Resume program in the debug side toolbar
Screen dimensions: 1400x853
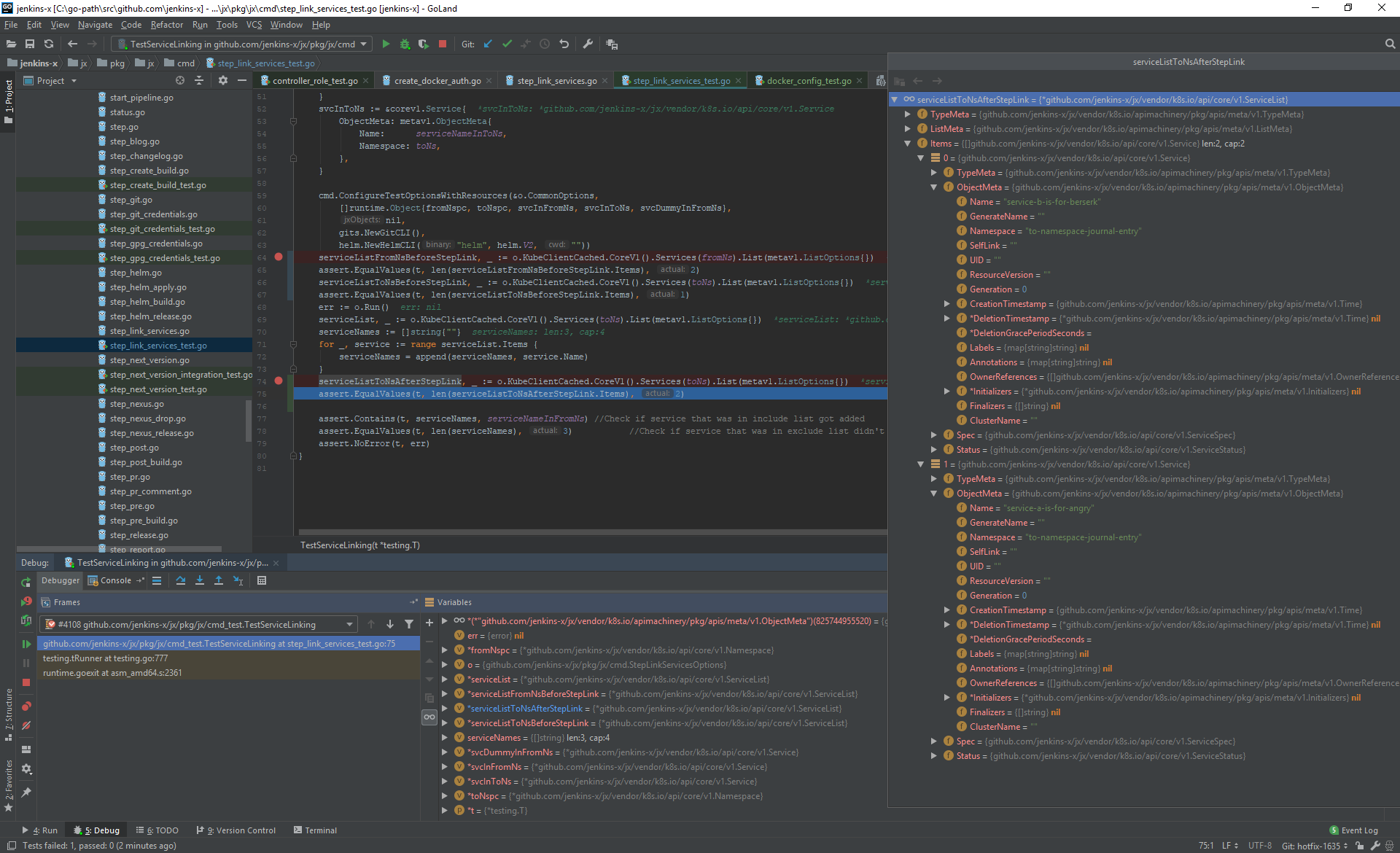click(26, 644)
